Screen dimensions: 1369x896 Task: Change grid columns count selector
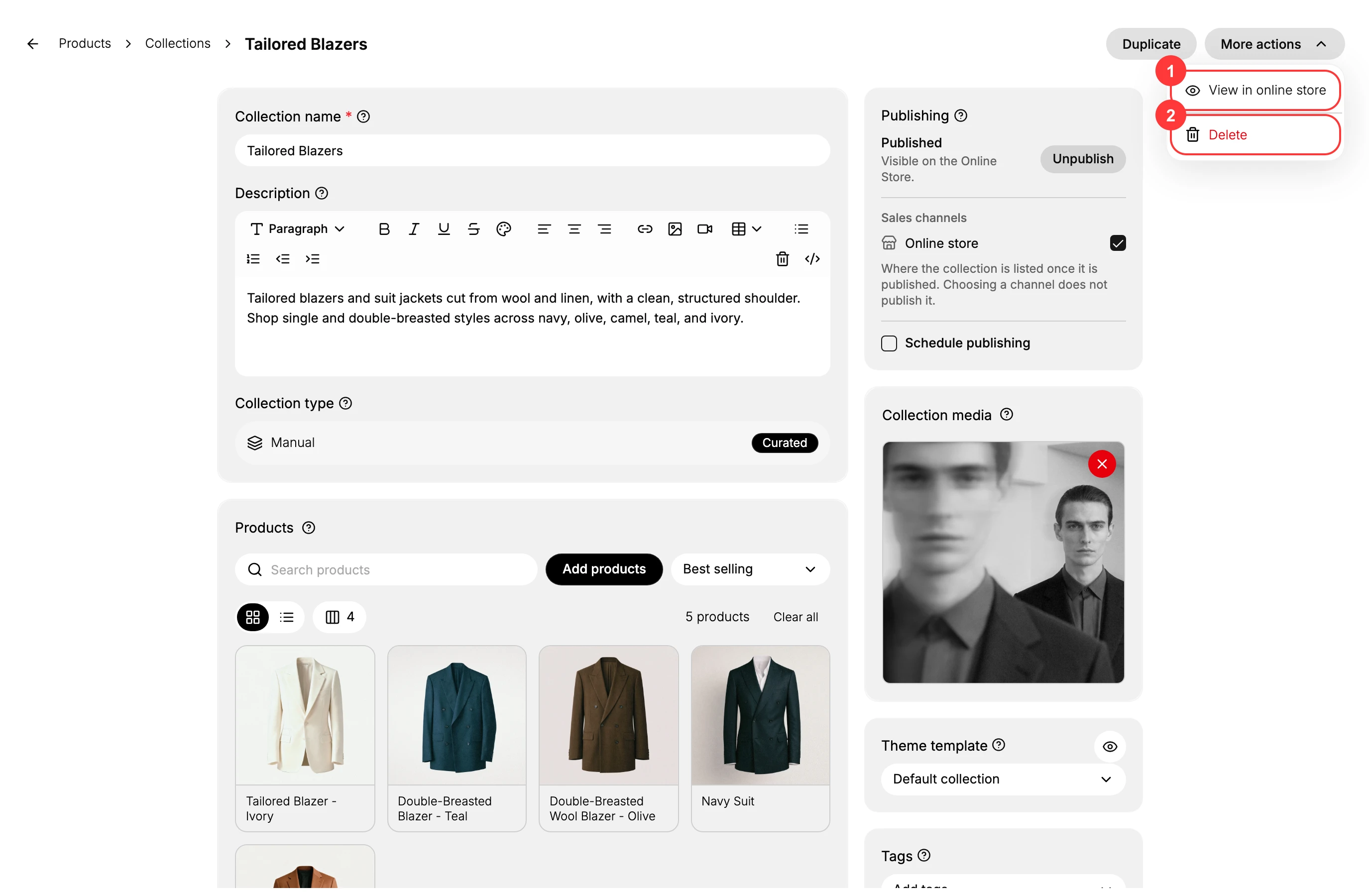coord(340,618)
